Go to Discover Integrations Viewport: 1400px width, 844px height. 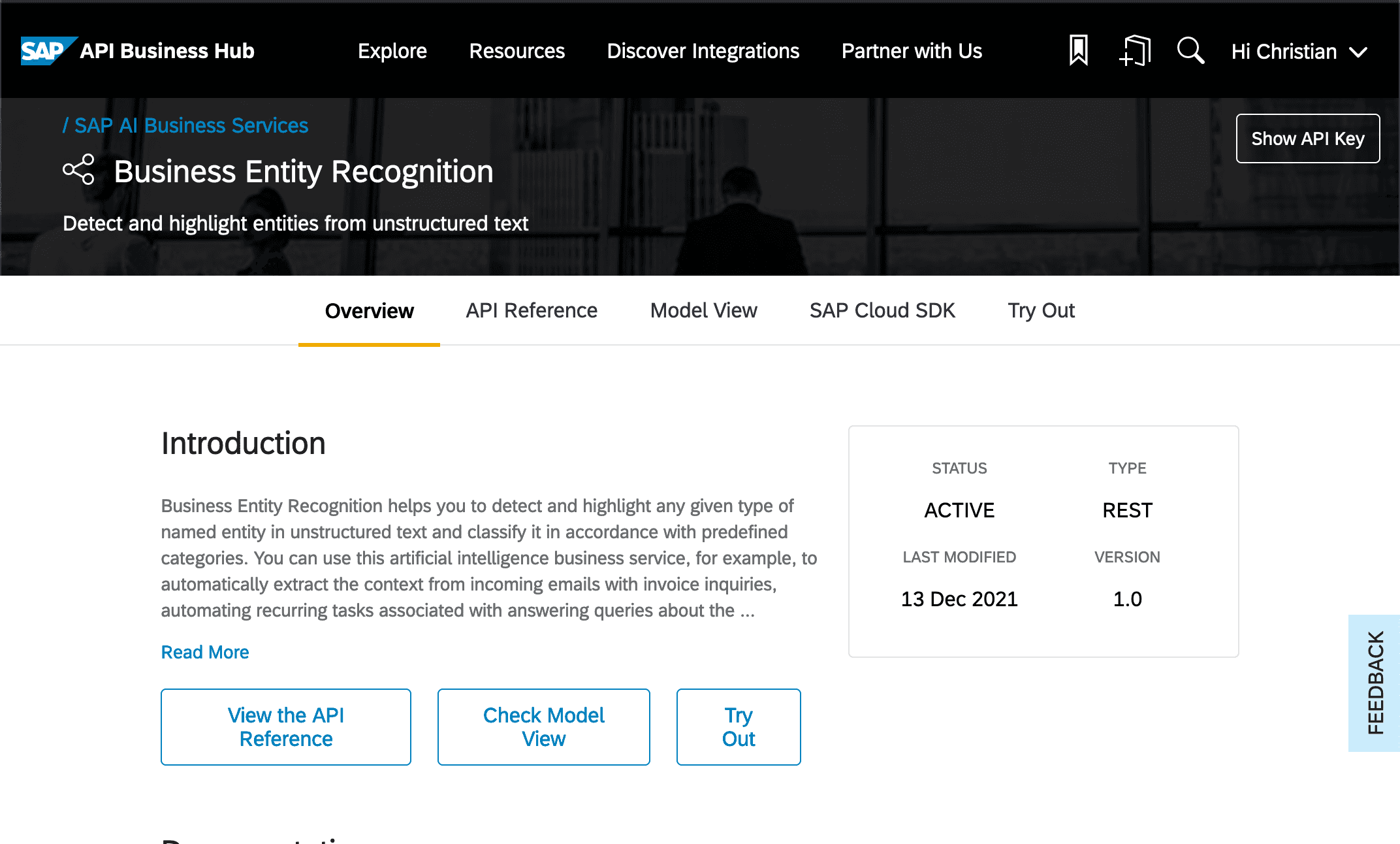coord(703,51)
